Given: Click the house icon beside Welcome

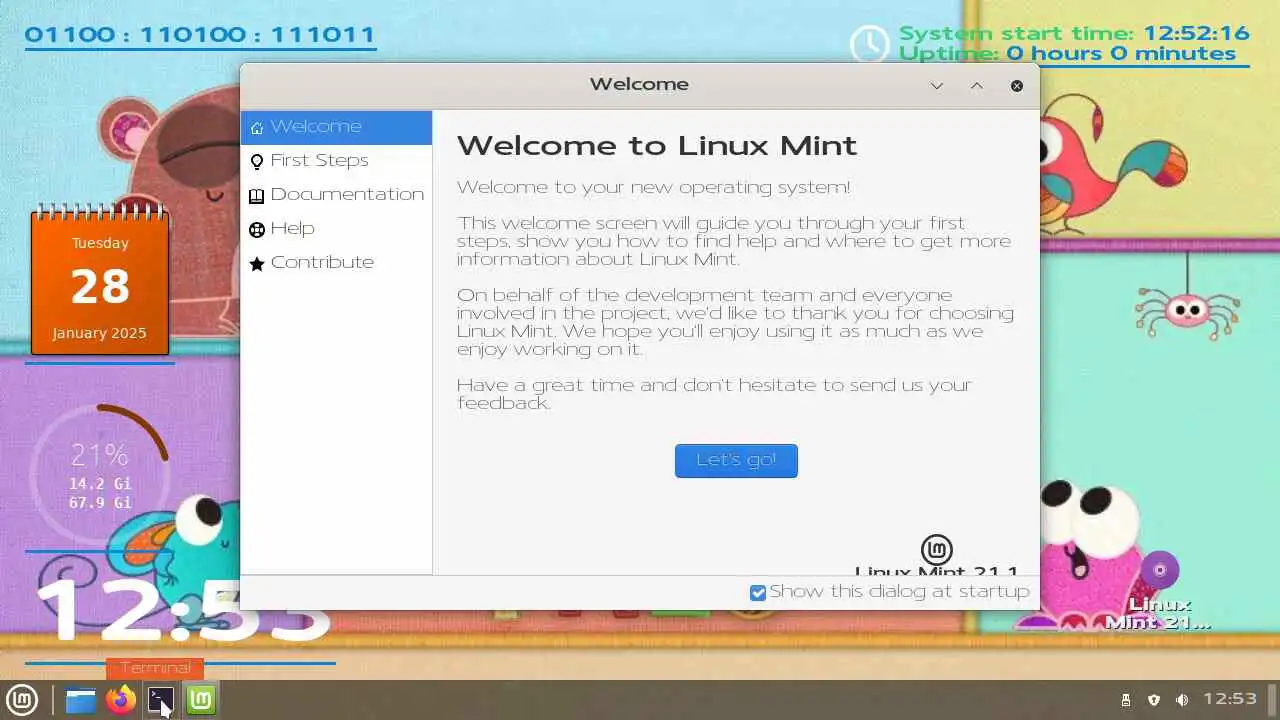Looking at the screenshot, I should pos(257,127).
